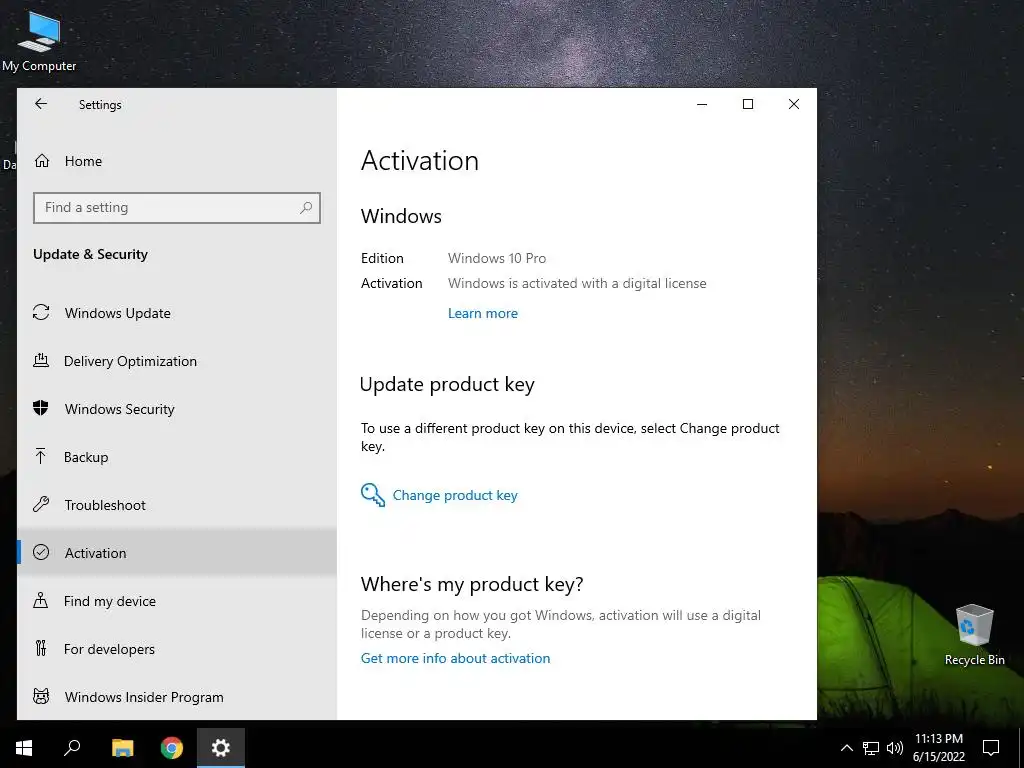Focus the Find a setting search box
Viewport: 1024px width, 768px height.
click(x=177, y=208)
